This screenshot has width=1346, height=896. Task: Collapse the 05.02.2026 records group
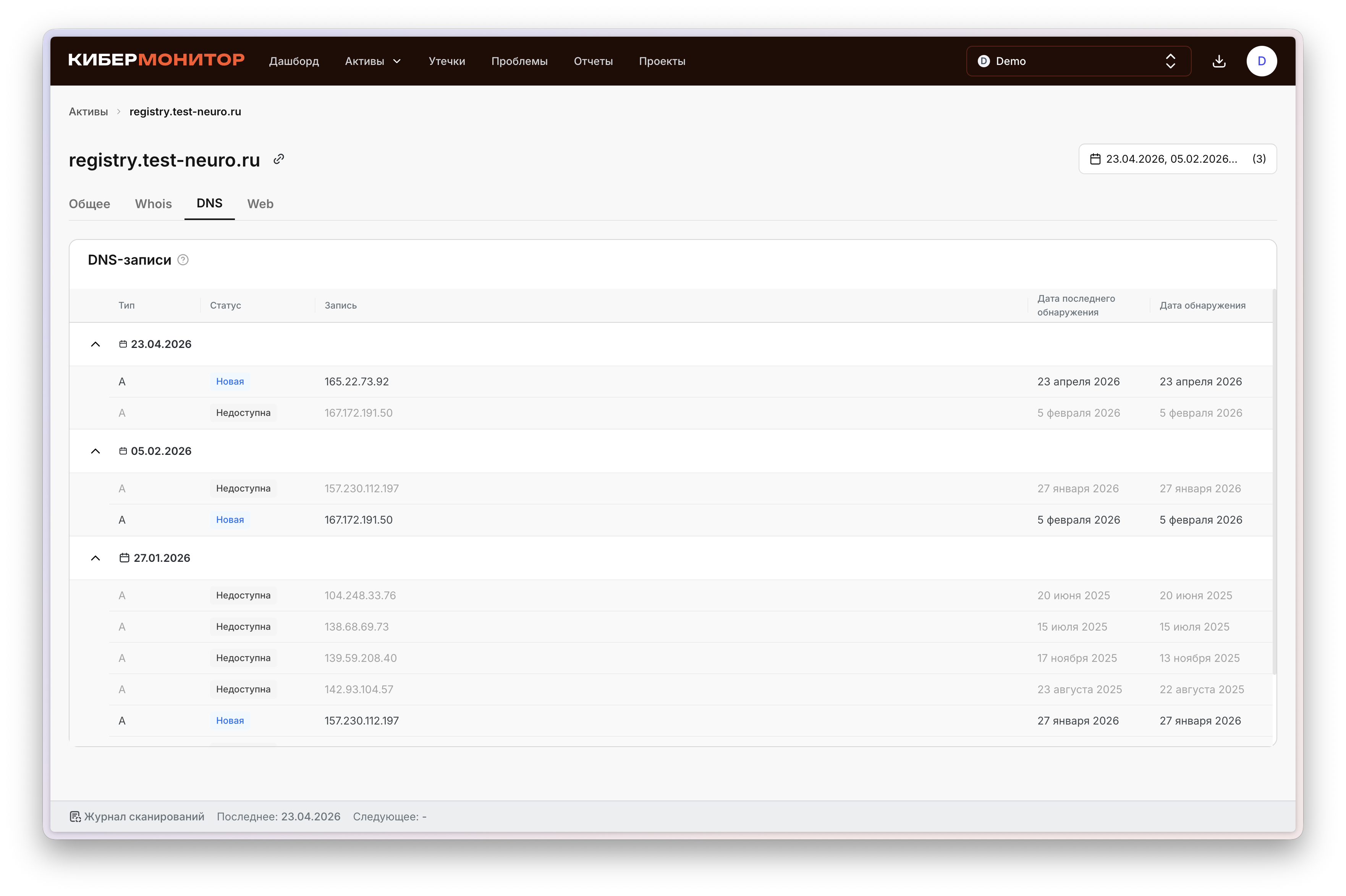pyautogui.click(x=95, y=451)
